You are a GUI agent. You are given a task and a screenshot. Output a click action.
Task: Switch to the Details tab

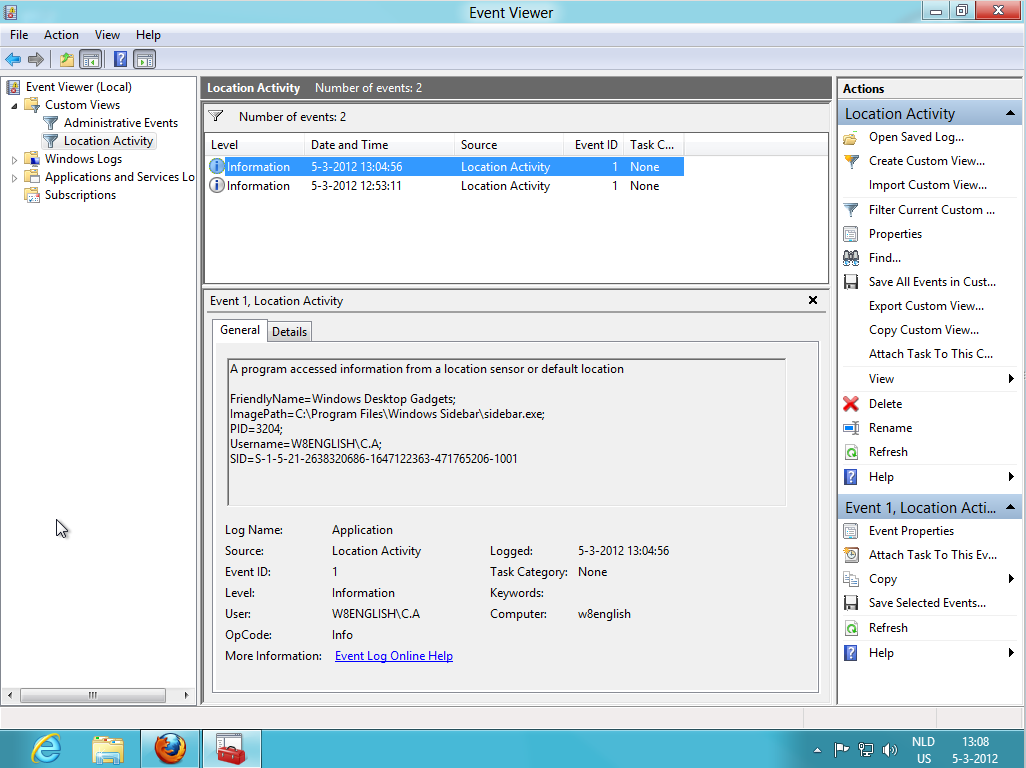click(289, 332)
